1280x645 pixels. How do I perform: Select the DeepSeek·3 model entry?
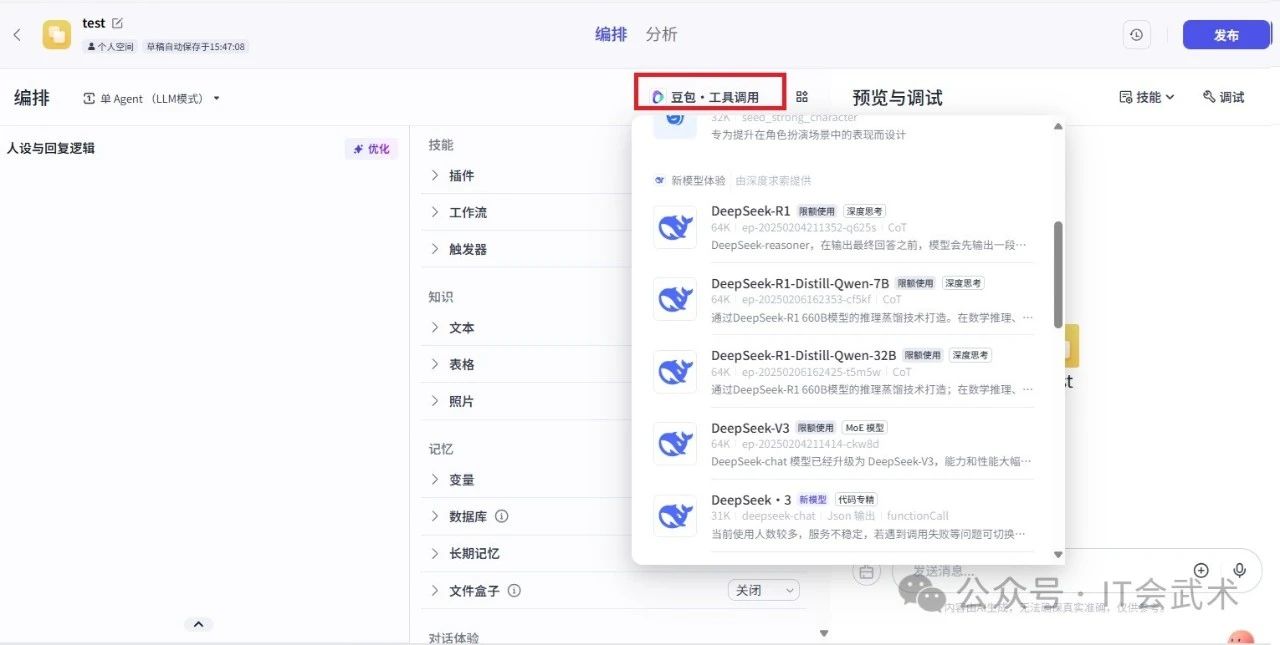(843, 516)
